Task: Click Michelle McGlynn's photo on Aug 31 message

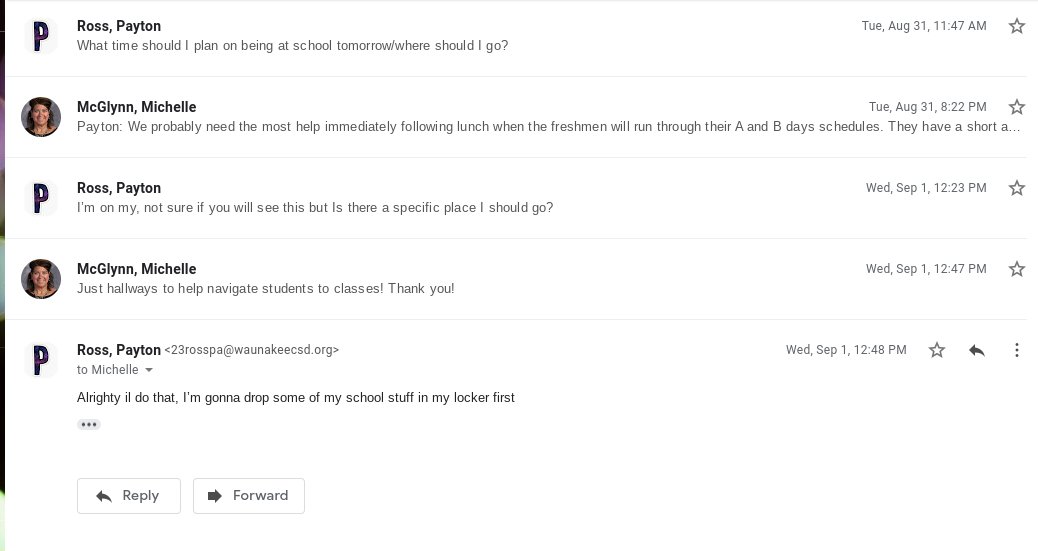Action: [x=41, y=117]
